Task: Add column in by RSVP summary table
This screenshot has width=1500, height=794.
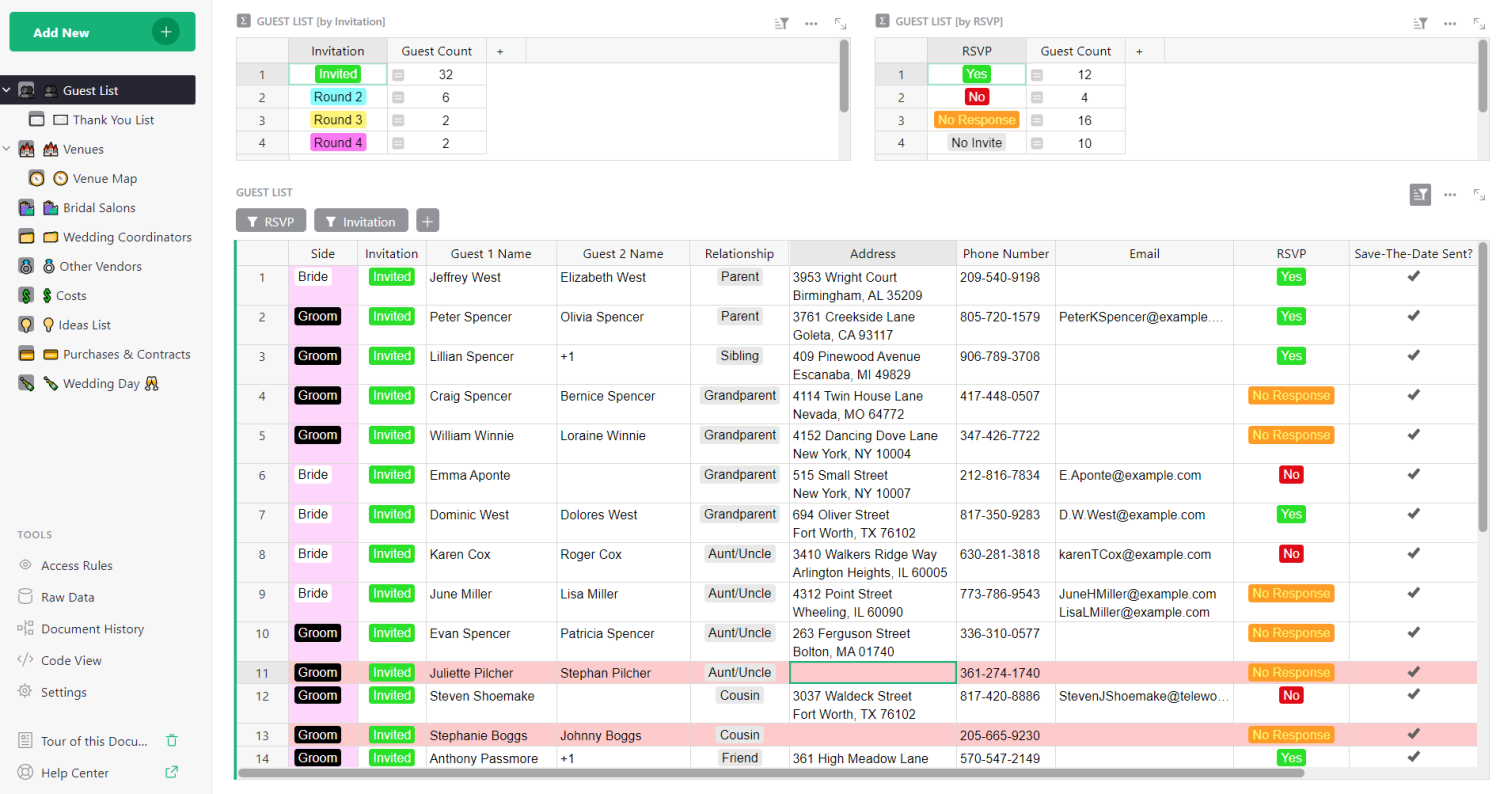Action: point(1138,51)
